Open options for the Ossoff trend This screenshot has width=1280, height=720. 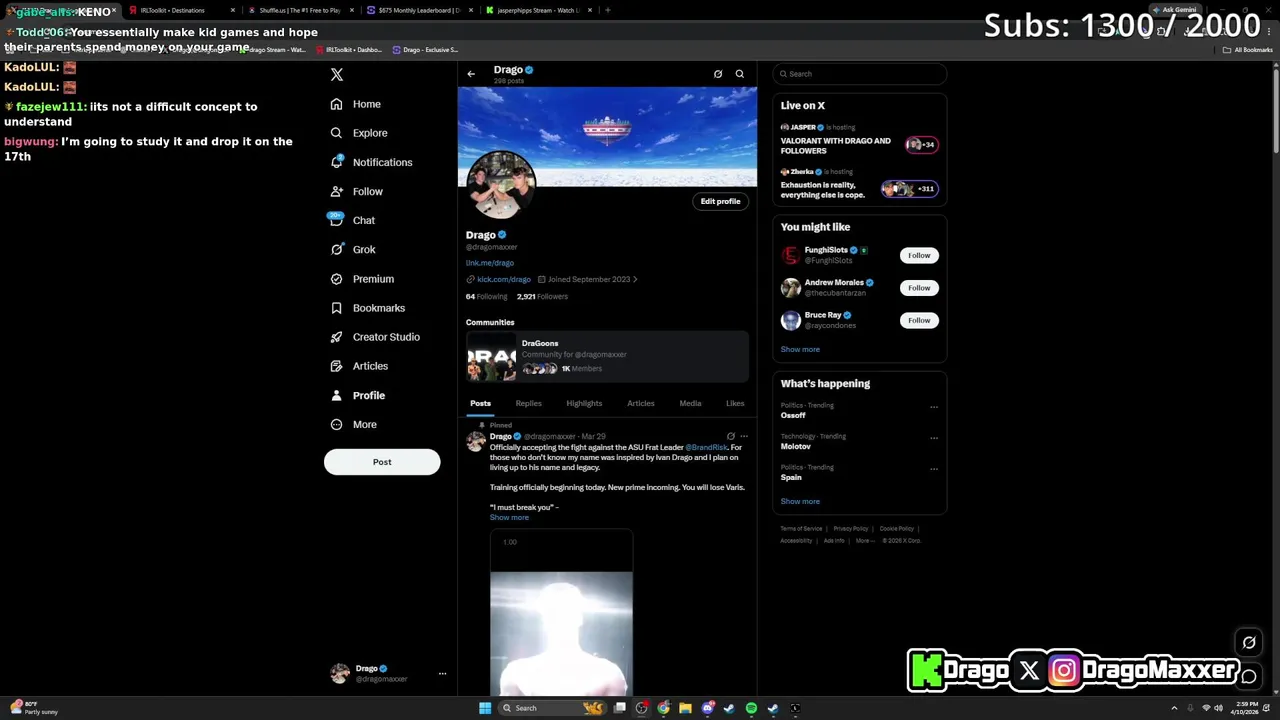(934, 407)
